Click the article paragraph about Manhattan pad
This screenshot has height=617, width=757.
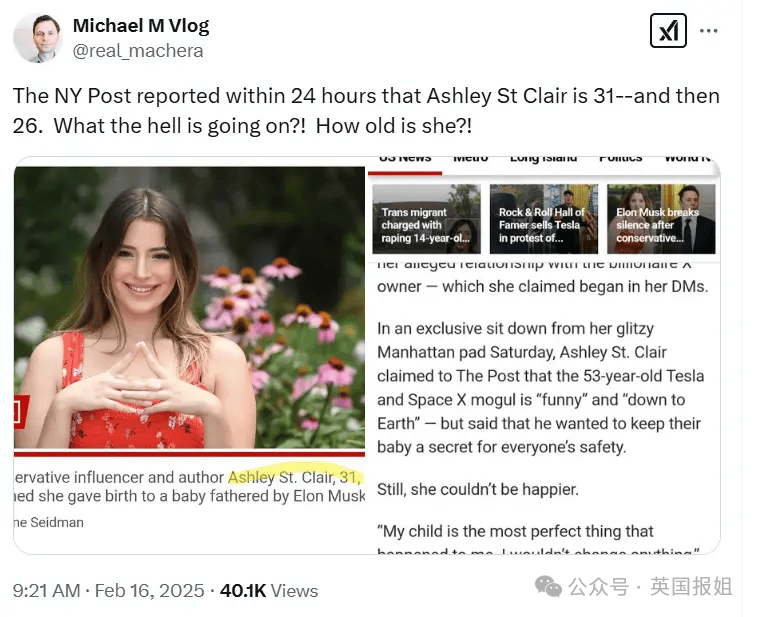click(x=540, y=388)
